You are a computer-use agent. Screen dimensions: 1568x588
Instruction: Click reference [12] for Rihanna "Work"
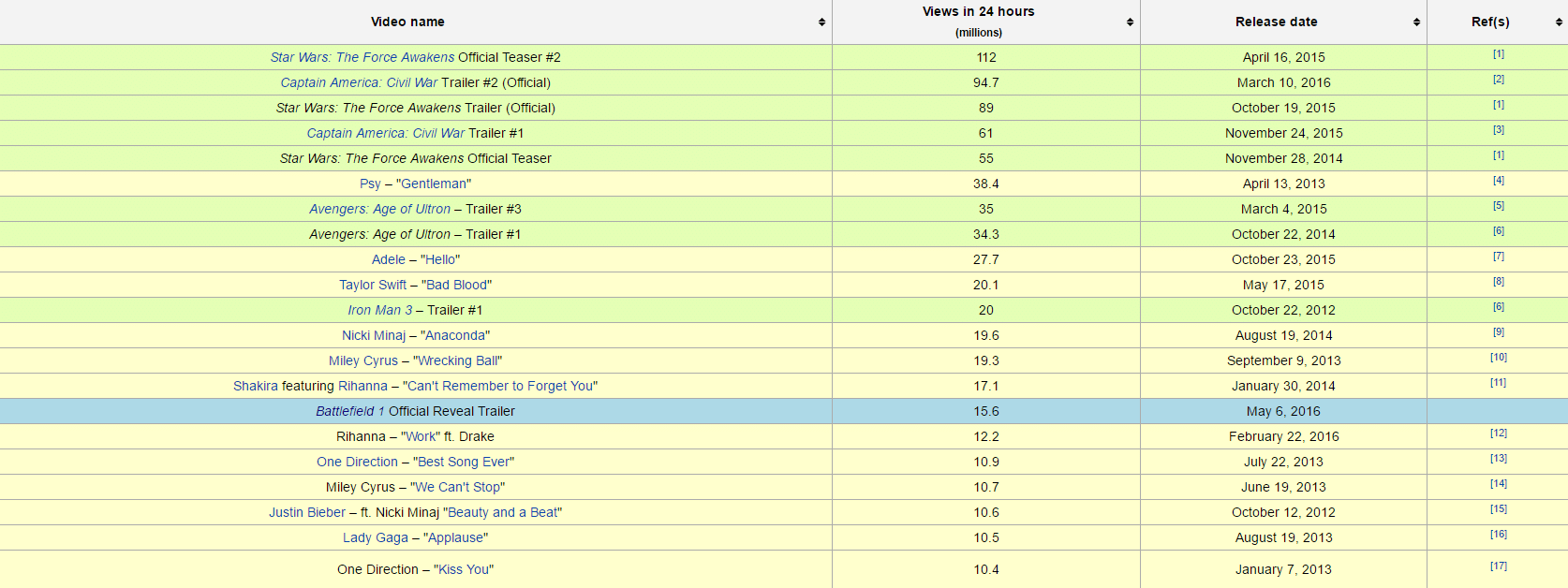tap(1499, 434)
